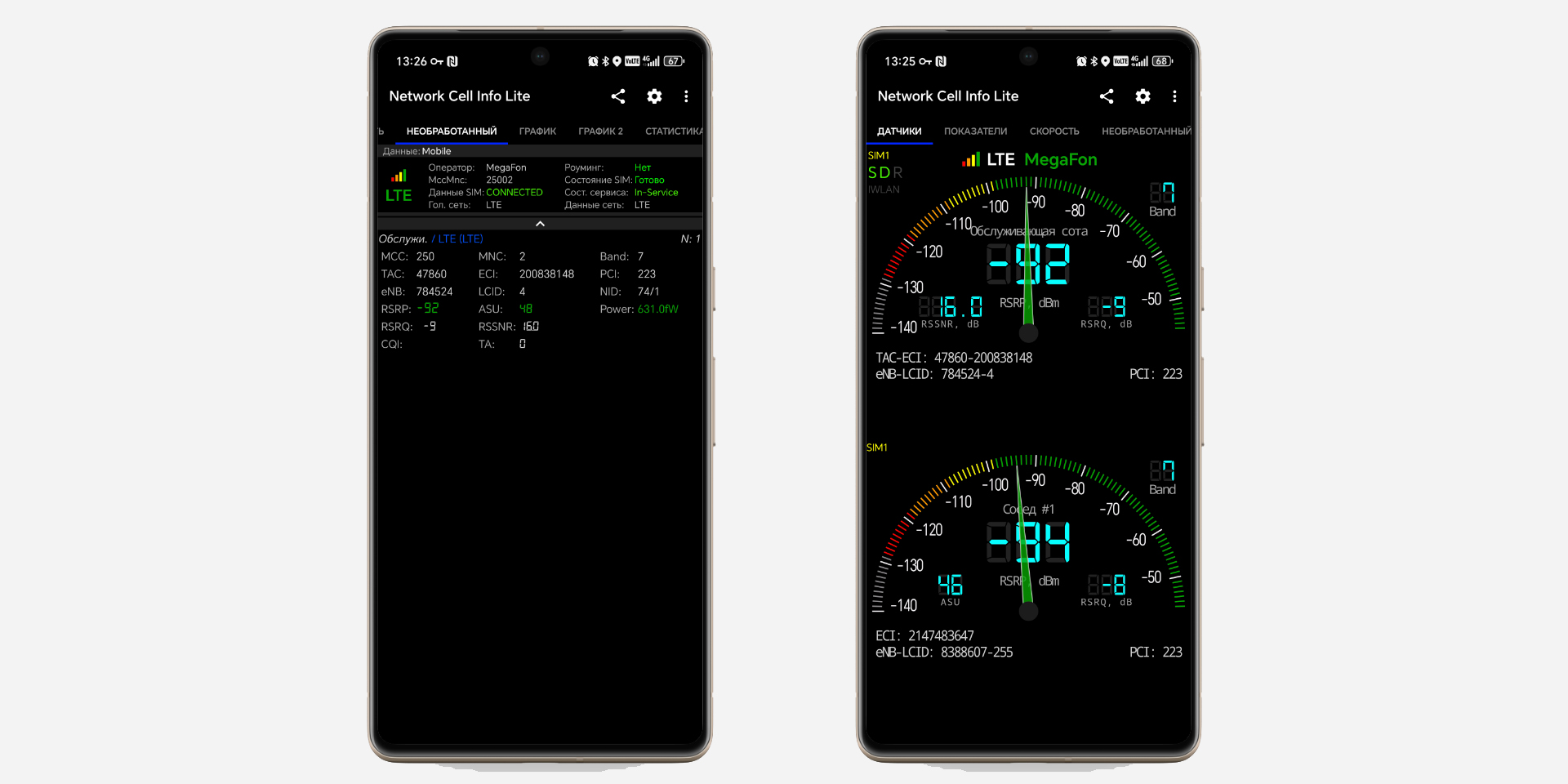Tap MccMnc value 25002
The image size is (1568, 784).
(500, 180)
